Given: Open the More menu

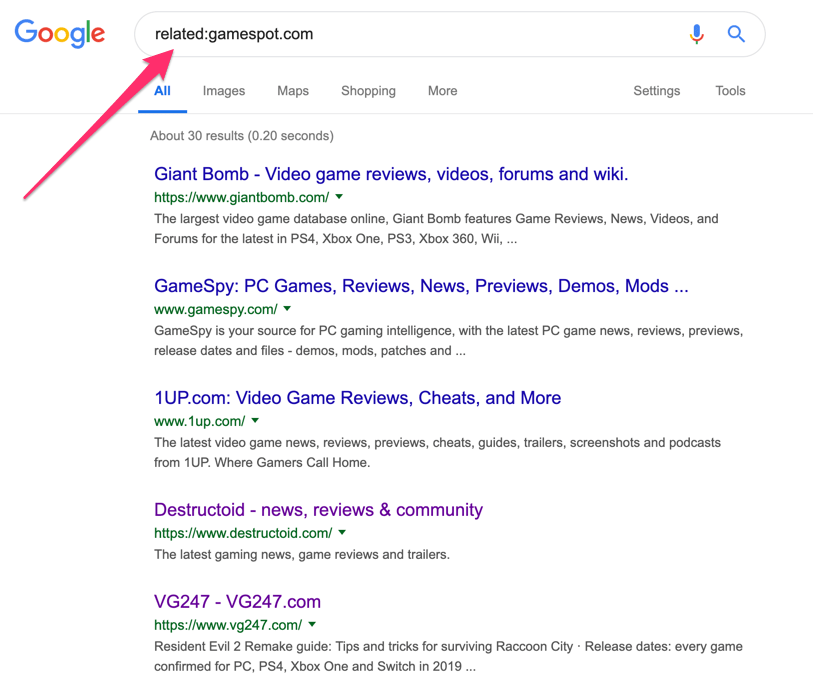Looking at the screenshot, I should pos(443,91).
